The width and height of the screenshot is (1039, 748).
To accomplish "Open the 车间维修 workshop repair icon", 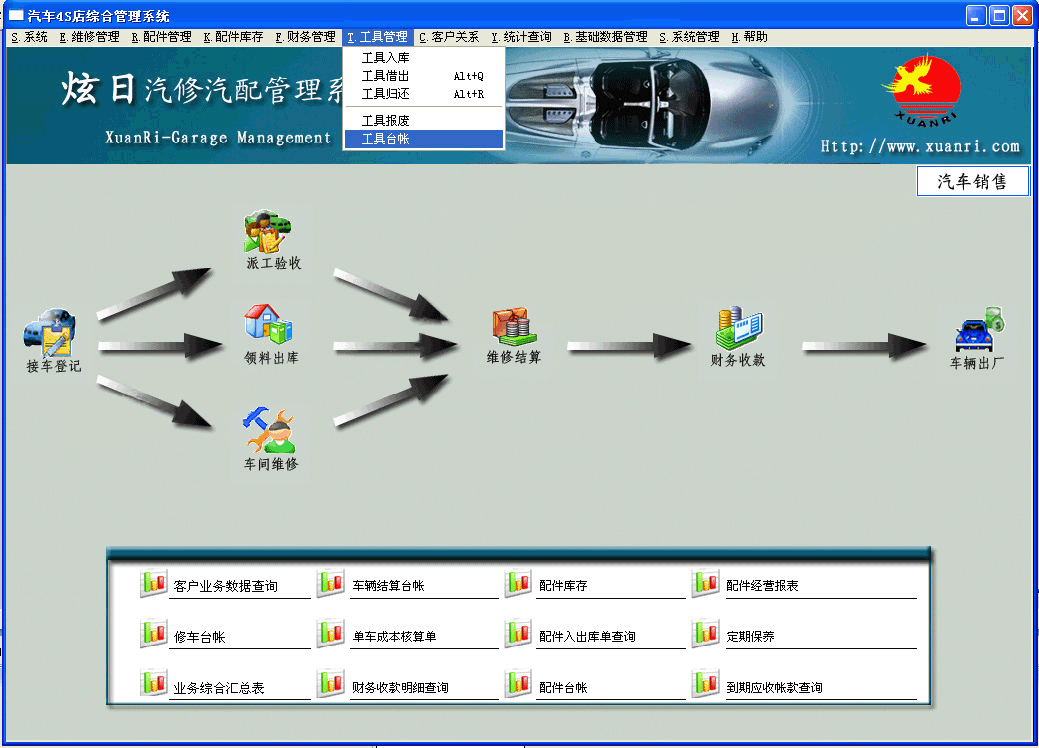I will point(269,430).
